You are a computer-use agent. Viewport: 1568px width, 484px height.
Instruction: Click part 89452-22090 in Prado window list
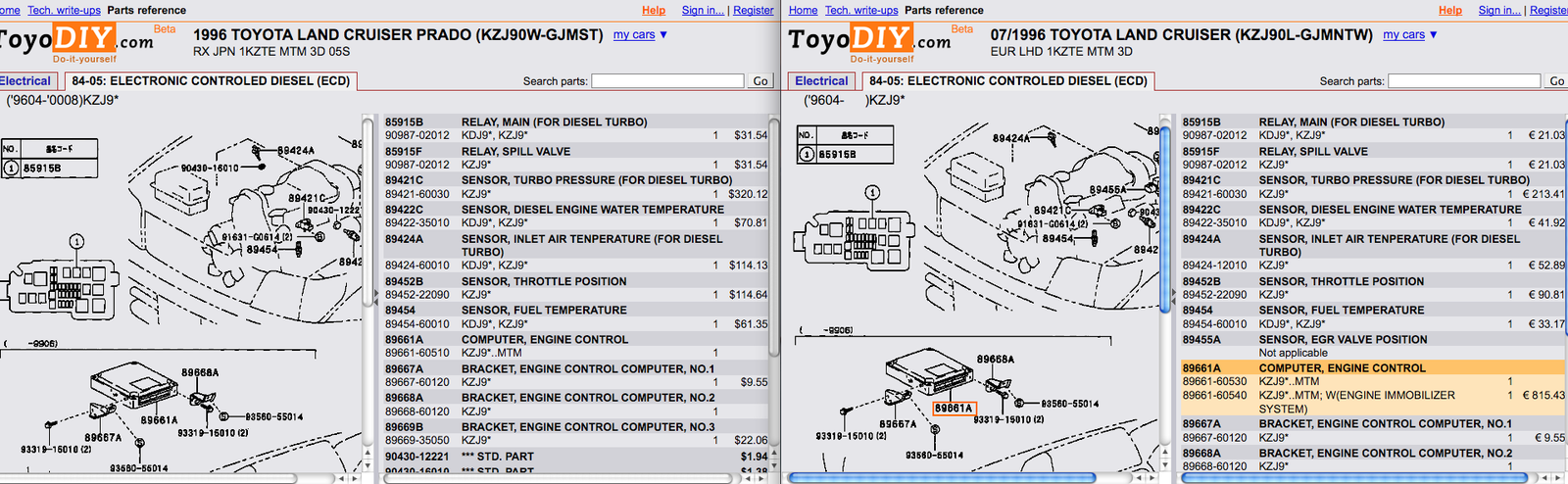pyautogui.click(x=417, y=295)
